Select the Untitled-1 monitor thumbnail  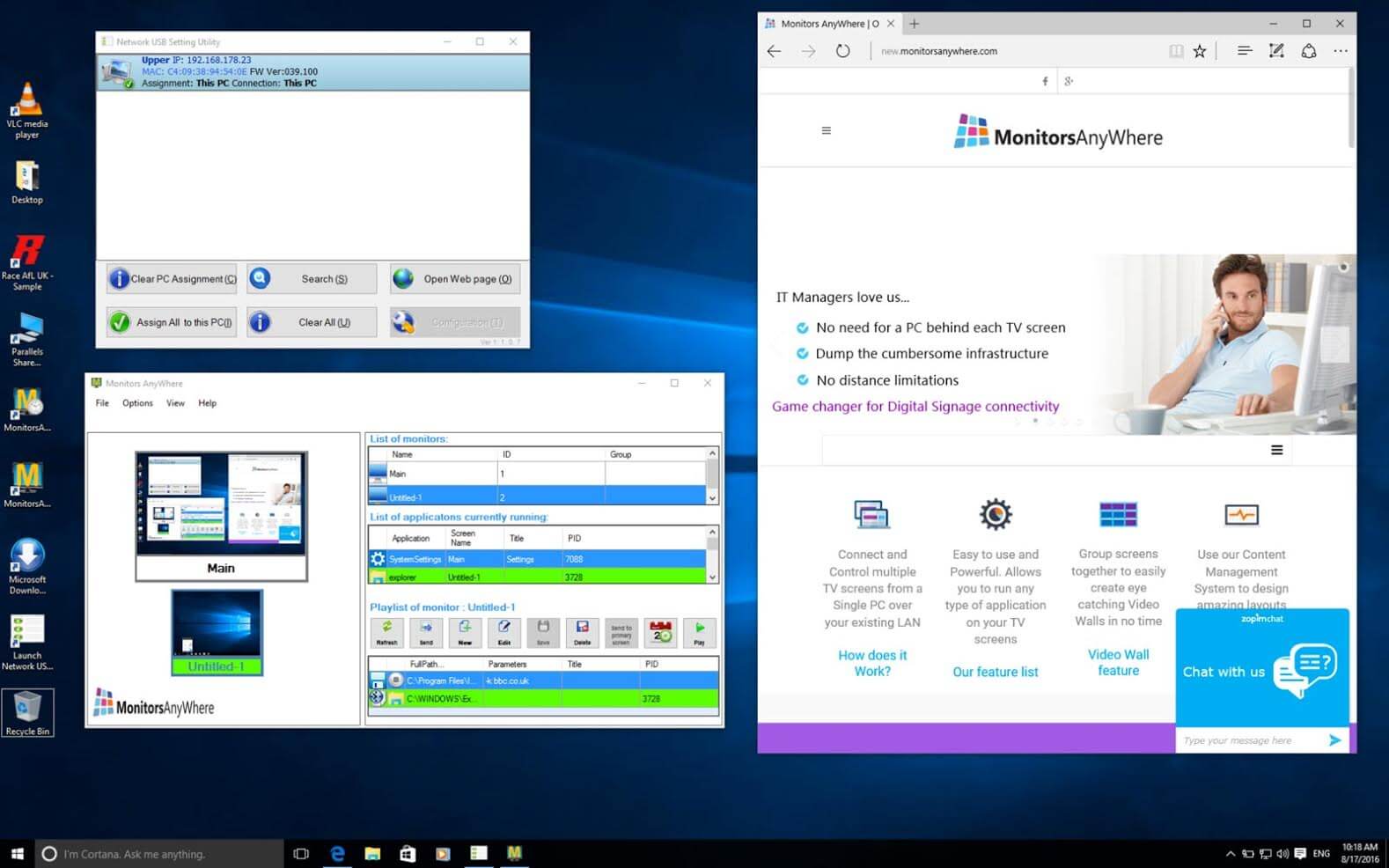click(x=217, y=632)
